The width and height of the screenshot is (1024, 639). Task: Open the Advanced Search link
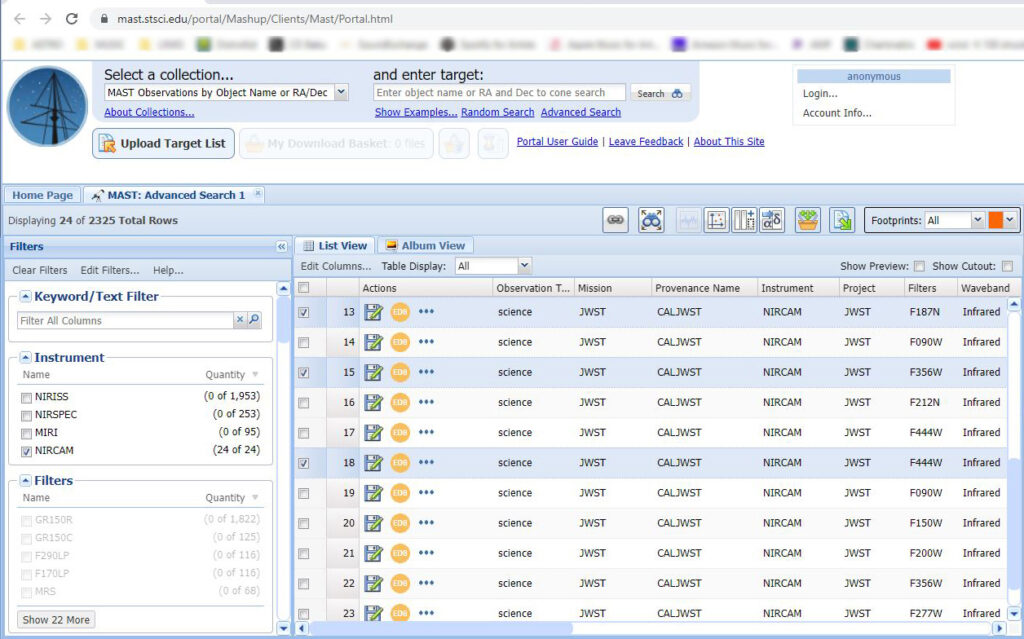coord(580,112)
